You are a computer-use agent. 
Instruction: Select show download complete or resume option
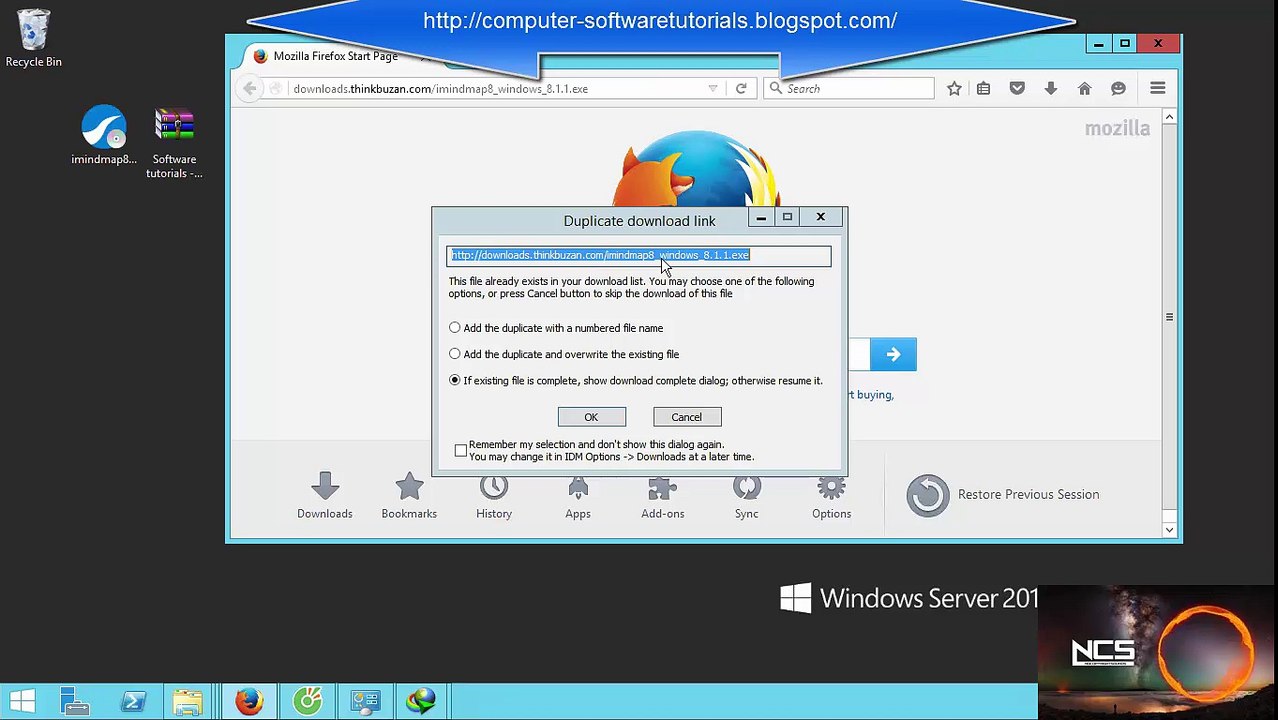pos(636,380)
